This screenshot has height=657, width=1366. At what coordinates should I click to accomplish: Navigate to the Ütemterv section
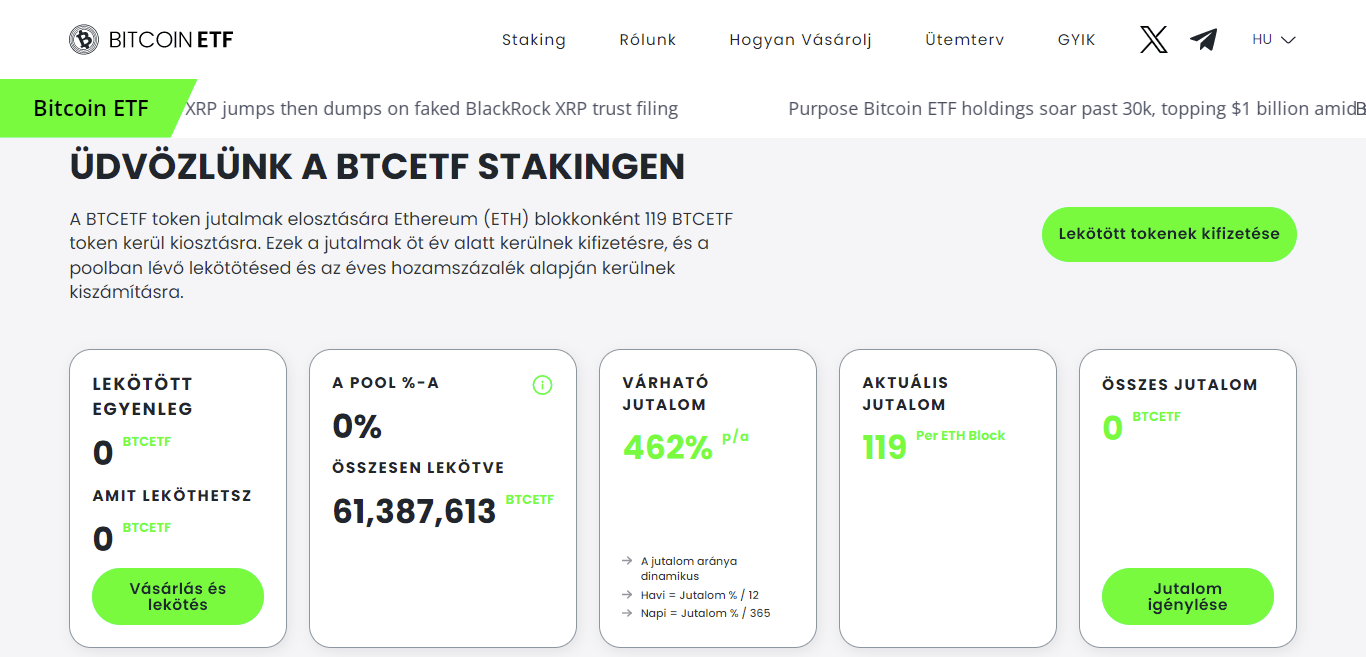965,40
